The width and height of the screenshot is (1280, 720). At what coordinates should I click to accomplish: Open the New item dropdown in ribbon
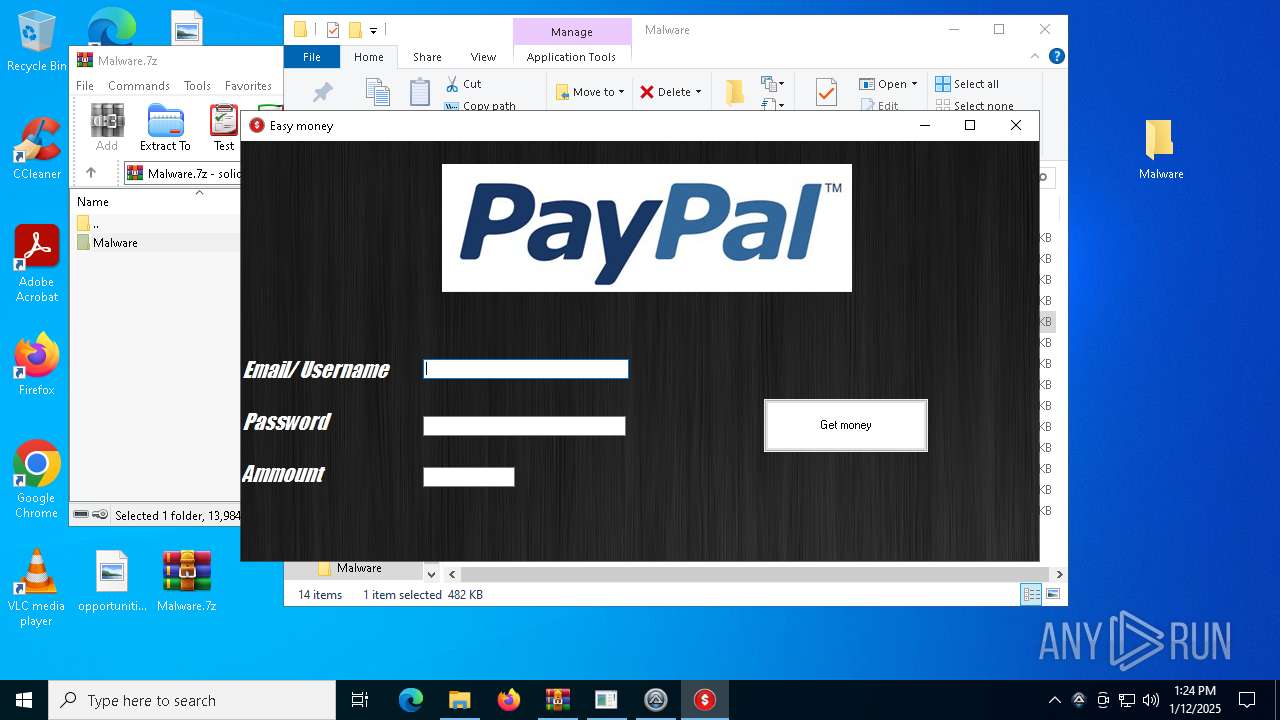(x=773, y=84)
